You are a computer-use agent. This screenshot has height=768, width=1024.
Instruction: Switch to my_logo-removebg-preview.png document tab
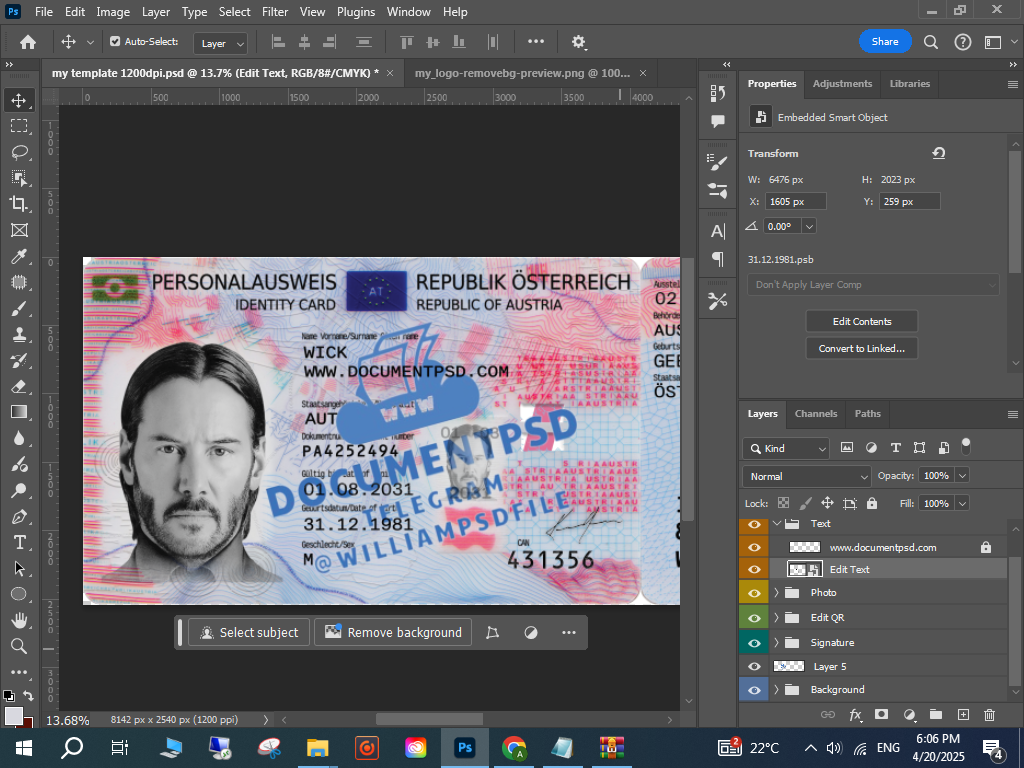point(522,73)
